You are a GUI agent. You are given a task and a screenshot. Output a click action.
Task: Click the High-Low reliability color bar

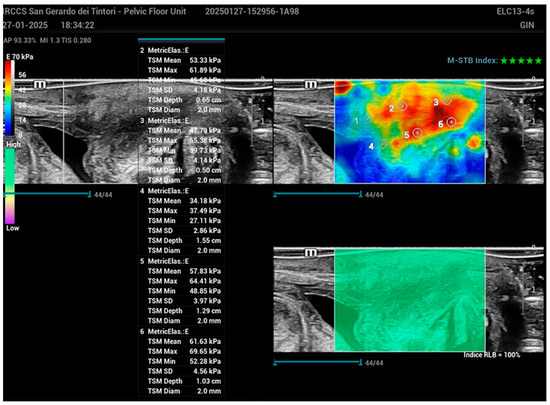[x=10, y=186]
